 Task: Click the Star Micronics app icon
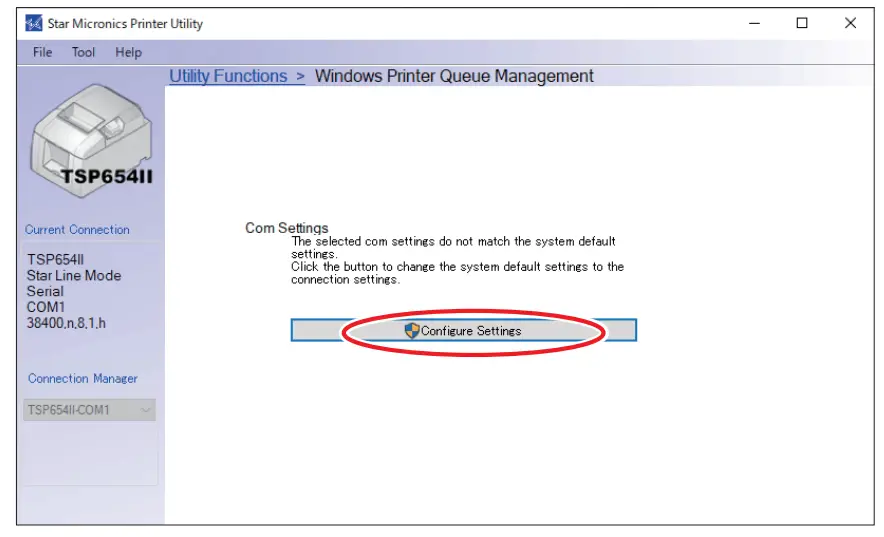point(34,23)
